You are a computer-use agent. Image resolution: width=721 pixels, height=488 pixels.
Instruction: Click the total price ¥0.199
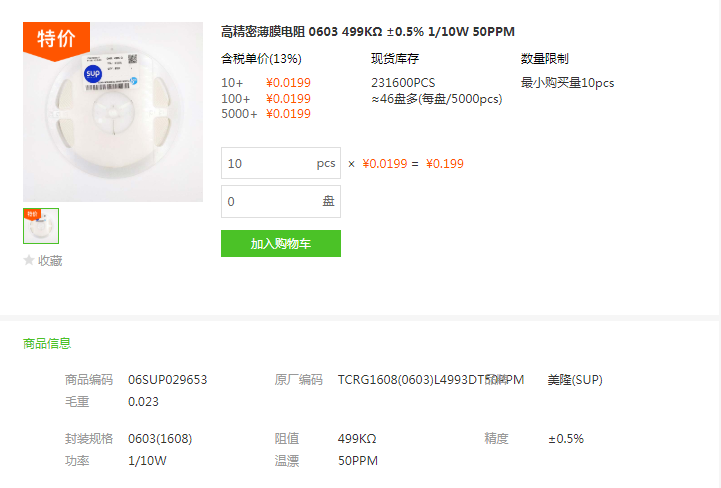tap(445, 164)
